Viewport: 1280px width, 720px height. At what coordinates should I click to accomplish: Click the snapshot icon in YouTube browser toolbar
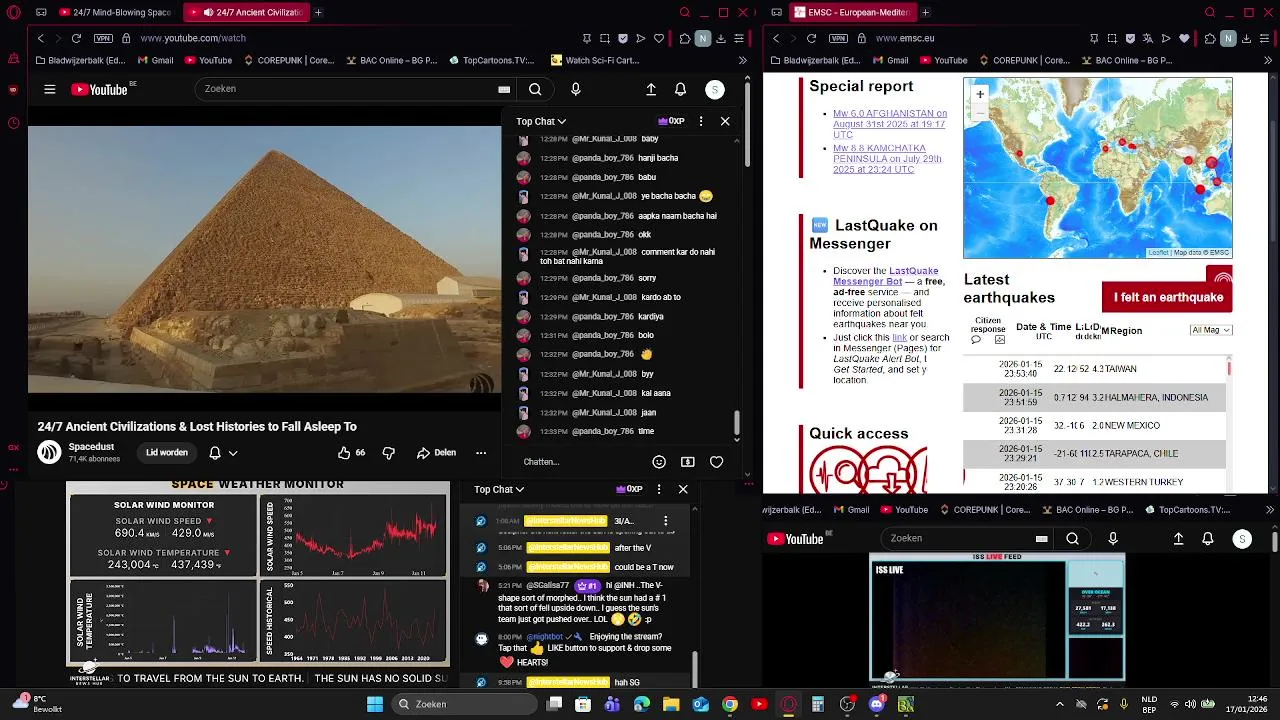(605, 38)
